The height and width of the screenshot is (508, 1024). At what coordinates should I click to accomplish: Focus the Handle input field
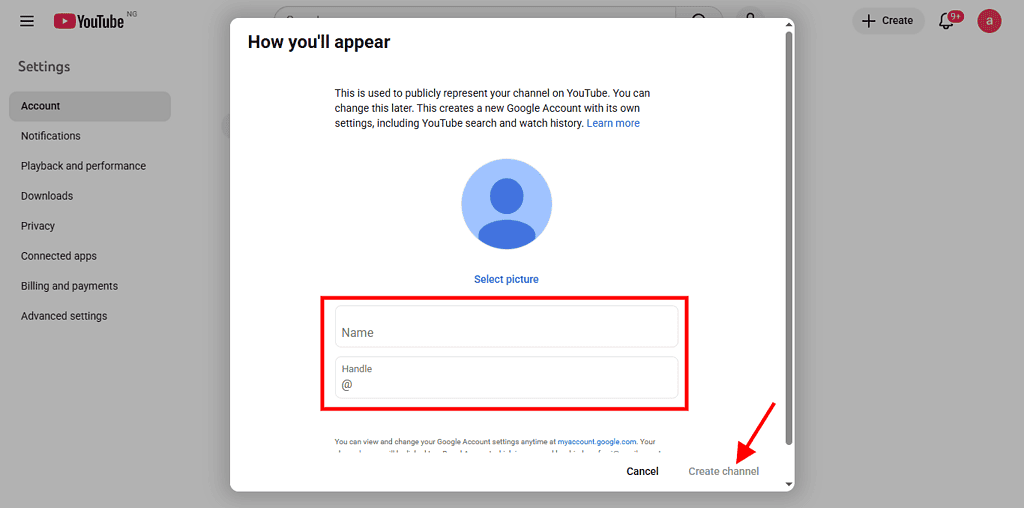point(506,377)
